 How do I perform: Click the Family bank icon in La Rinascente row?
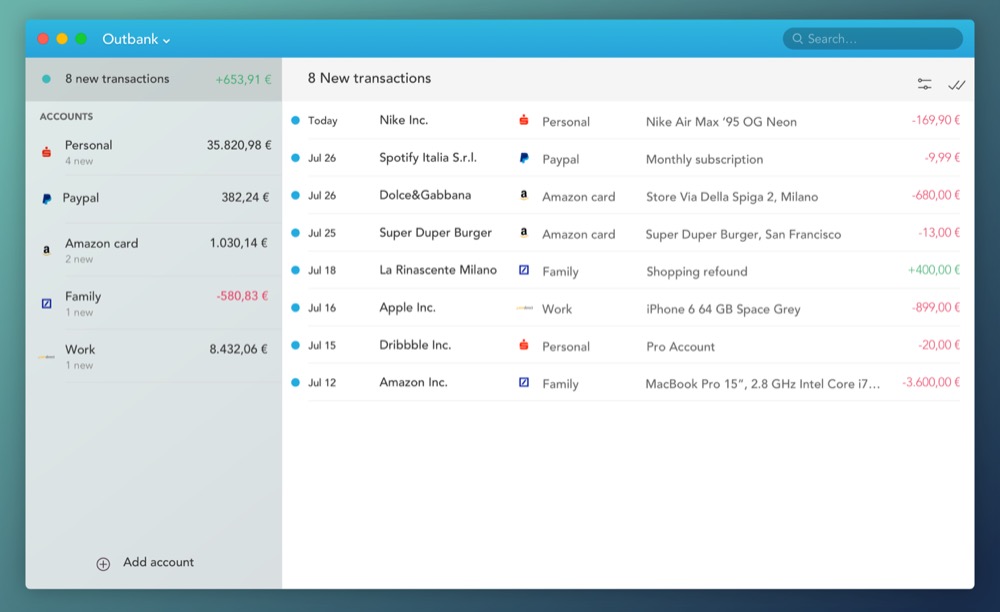tap(524, 270)
